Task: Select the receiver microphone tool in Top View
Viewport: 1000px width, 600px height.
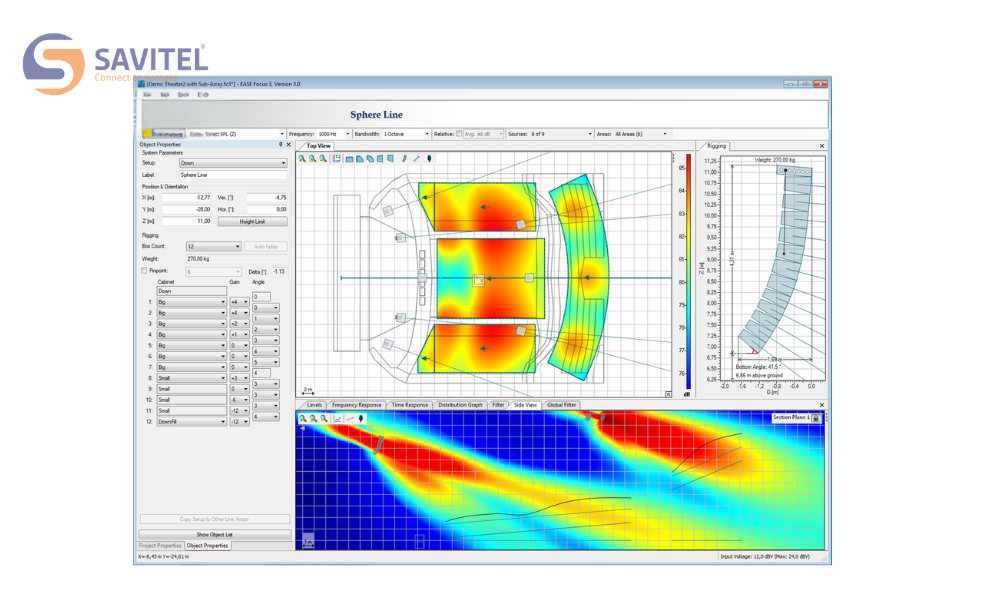Action: pos(429,159)
